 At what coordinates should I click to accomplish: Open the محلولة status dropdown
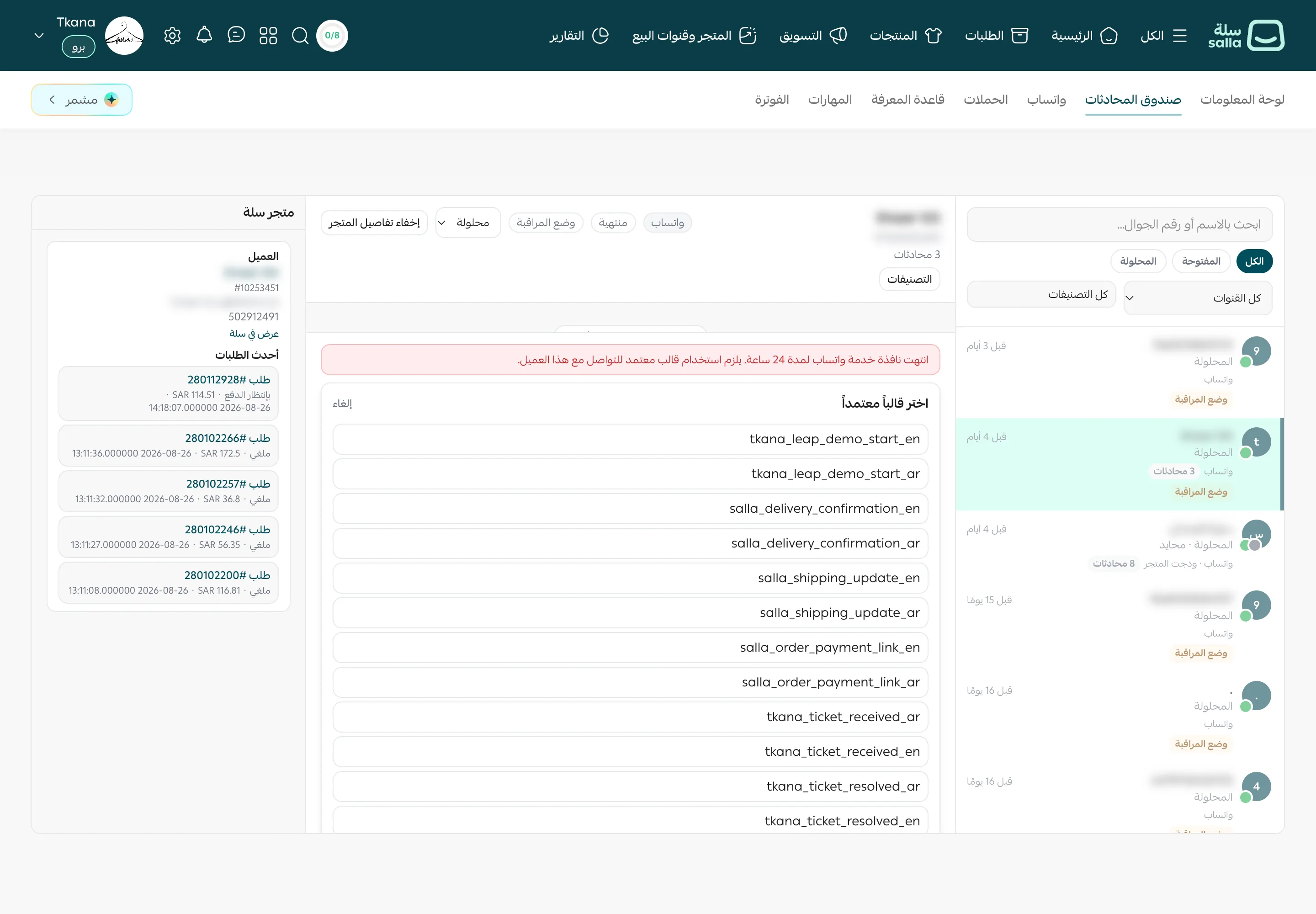[468, 223]
